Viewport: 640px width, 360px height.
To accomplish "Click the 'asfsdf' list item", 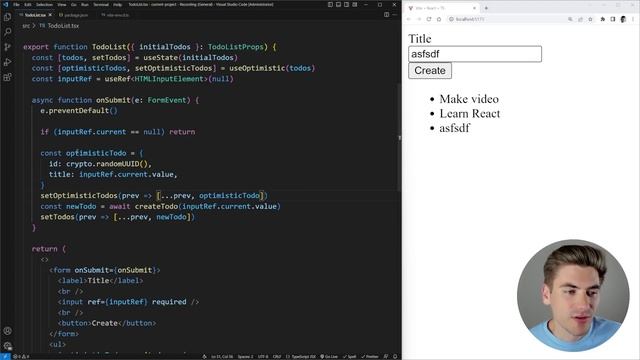I will point(455,128).
